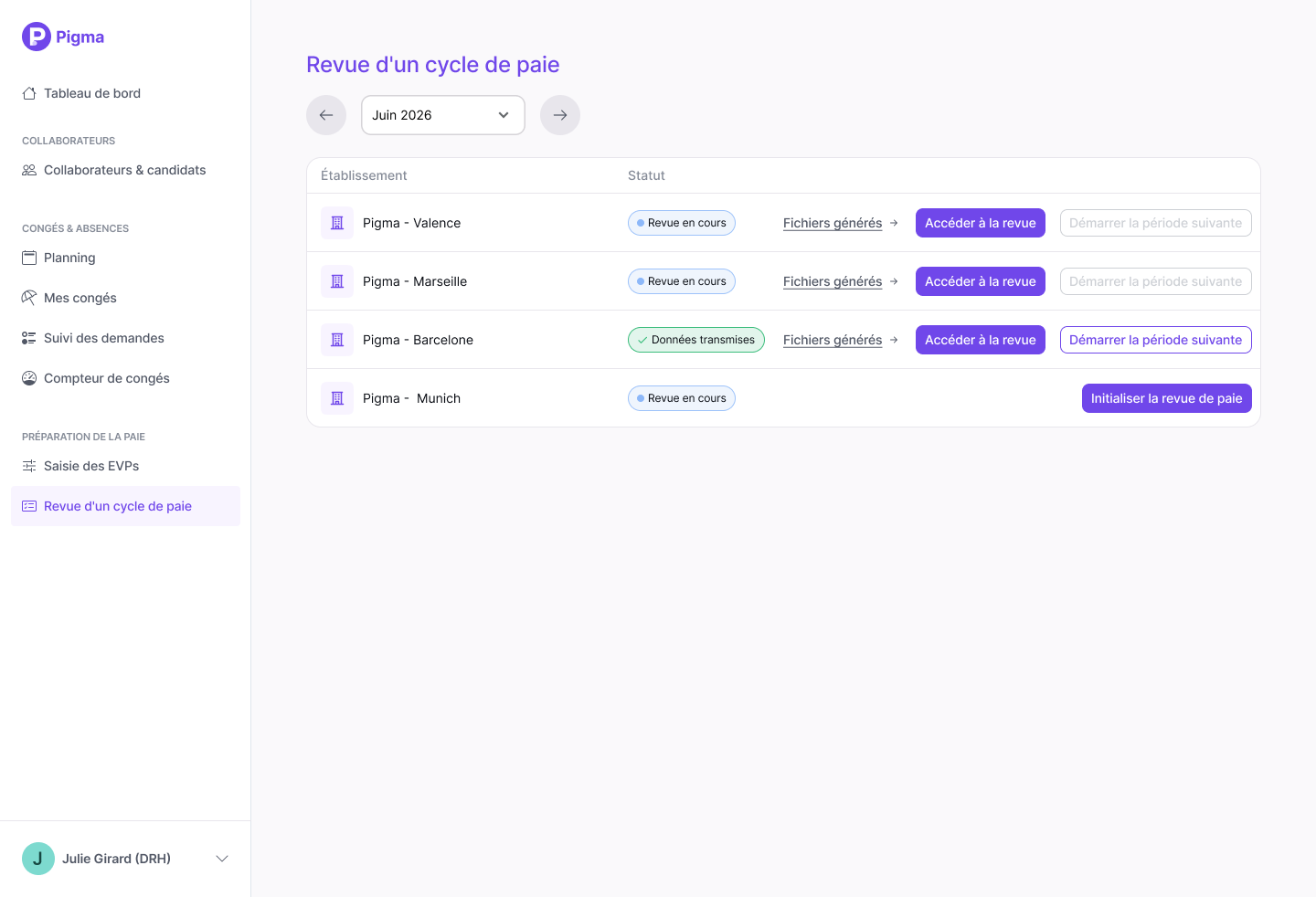The width and height of the screenshot is (1316, 897).
Task: Click the Pigma logo icon
Action: (37, 37)
